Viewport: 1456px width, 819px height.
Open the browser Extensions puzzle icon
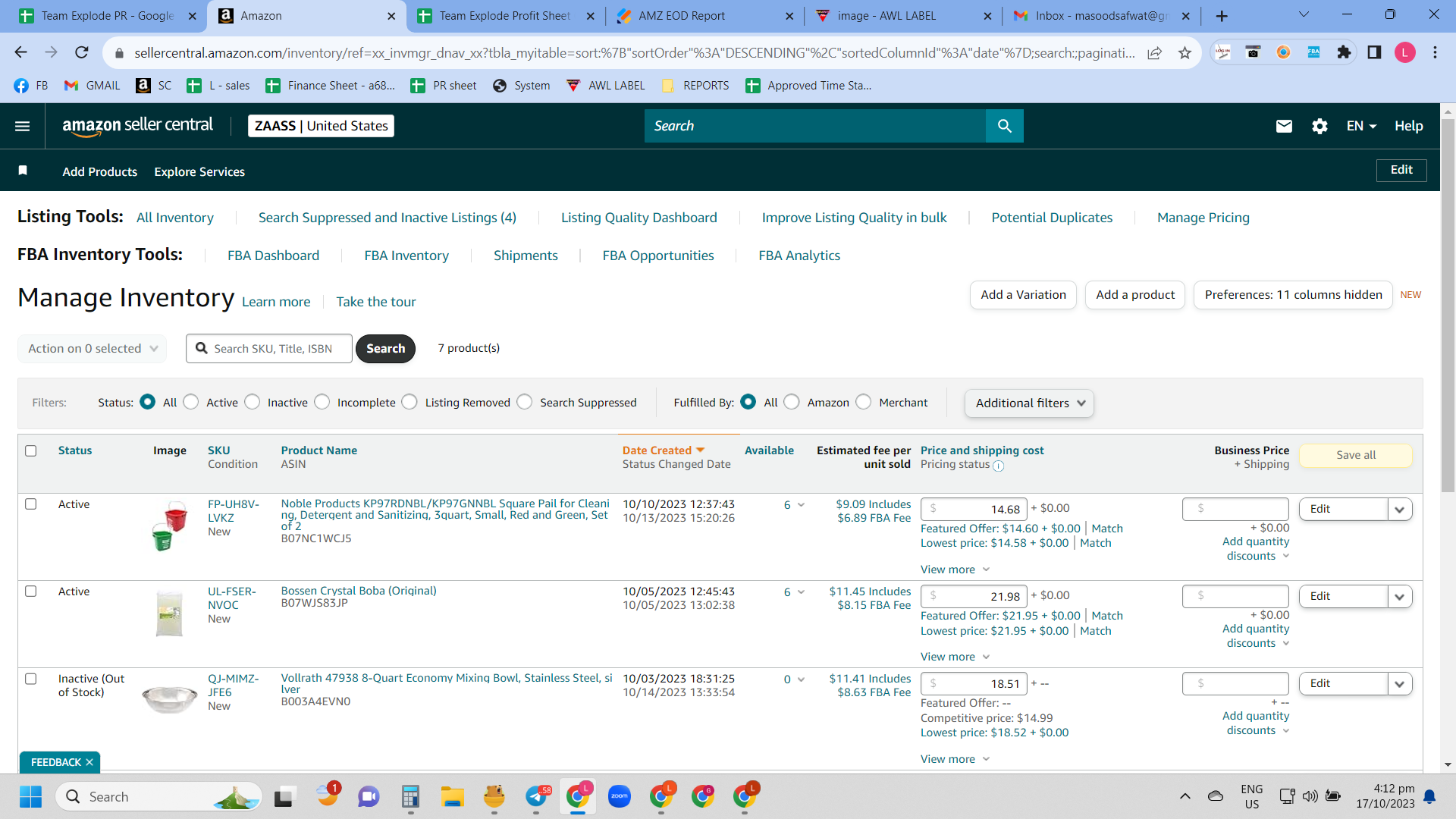(x=1344, y=52)
